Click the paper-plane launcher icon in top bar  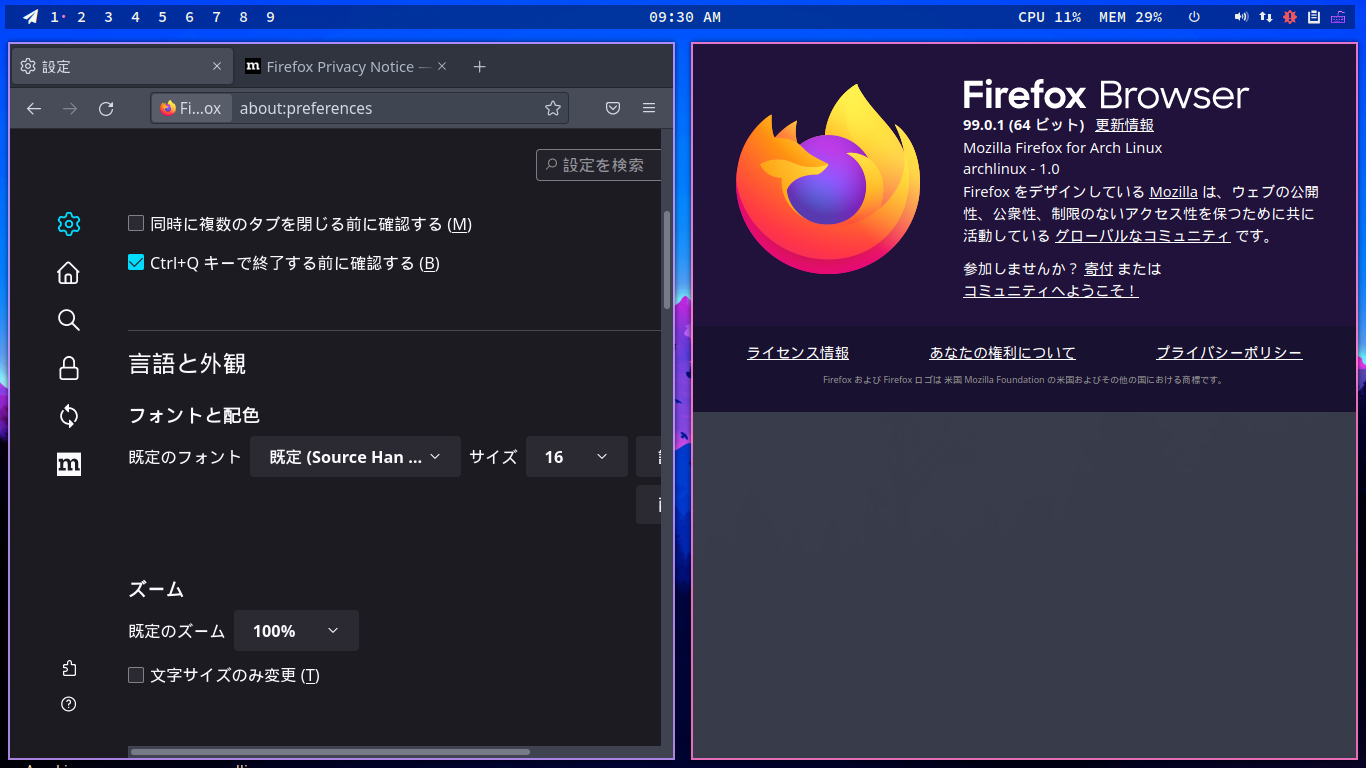(31, 17)
